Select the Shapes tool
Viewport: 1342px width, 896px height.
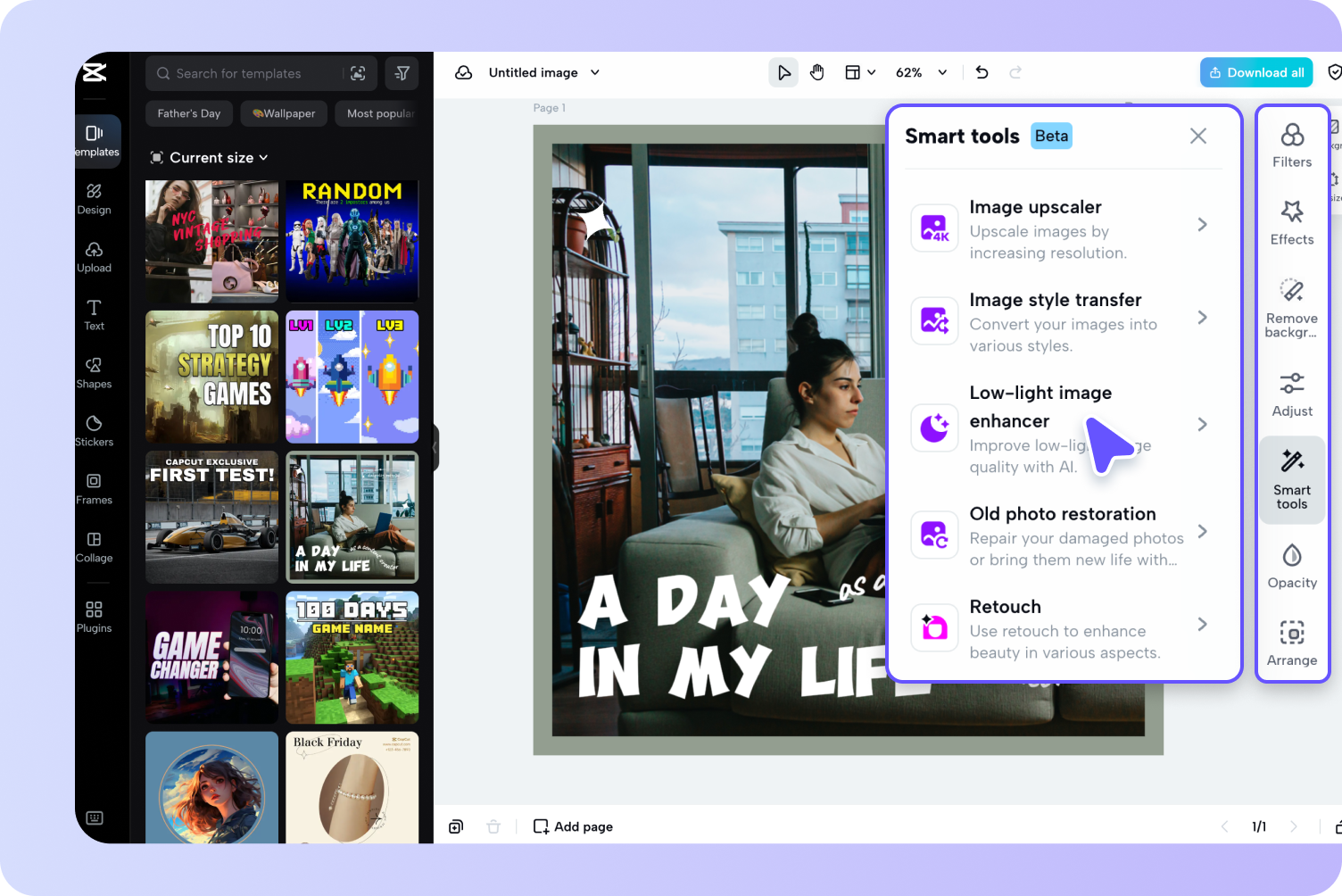(x=94, y=374)
